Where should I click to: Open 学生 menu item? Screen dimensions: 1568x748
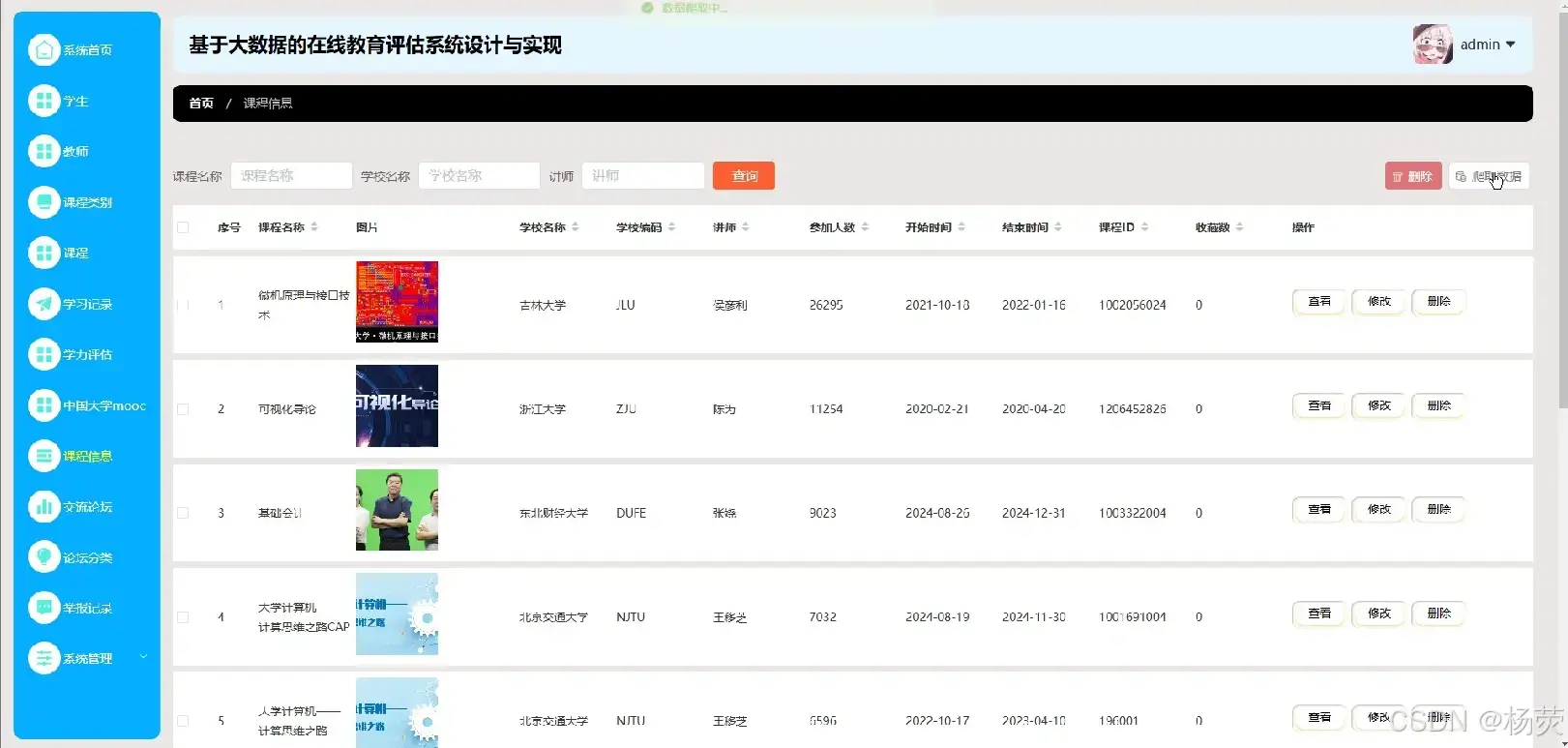75,101
